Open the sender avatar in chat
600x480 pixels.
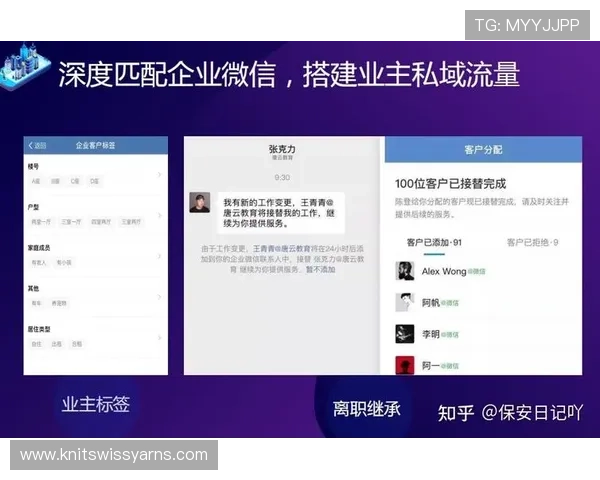point(200,202)
